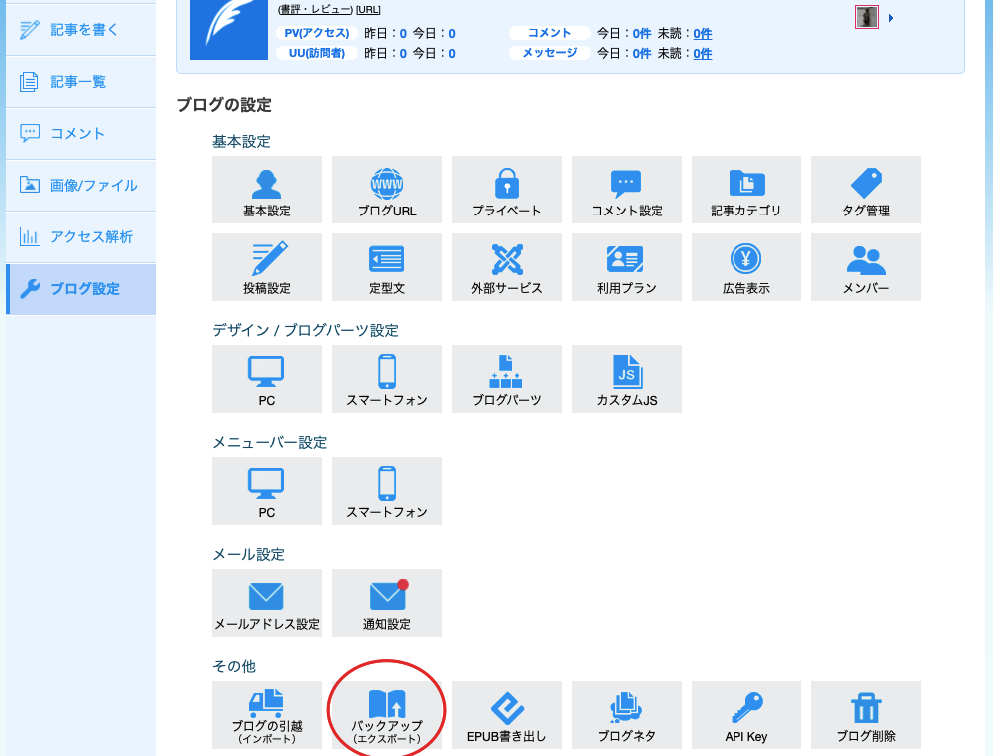
Task: Open the EPUB書き出し tile
Action: (x=507, y=715)
